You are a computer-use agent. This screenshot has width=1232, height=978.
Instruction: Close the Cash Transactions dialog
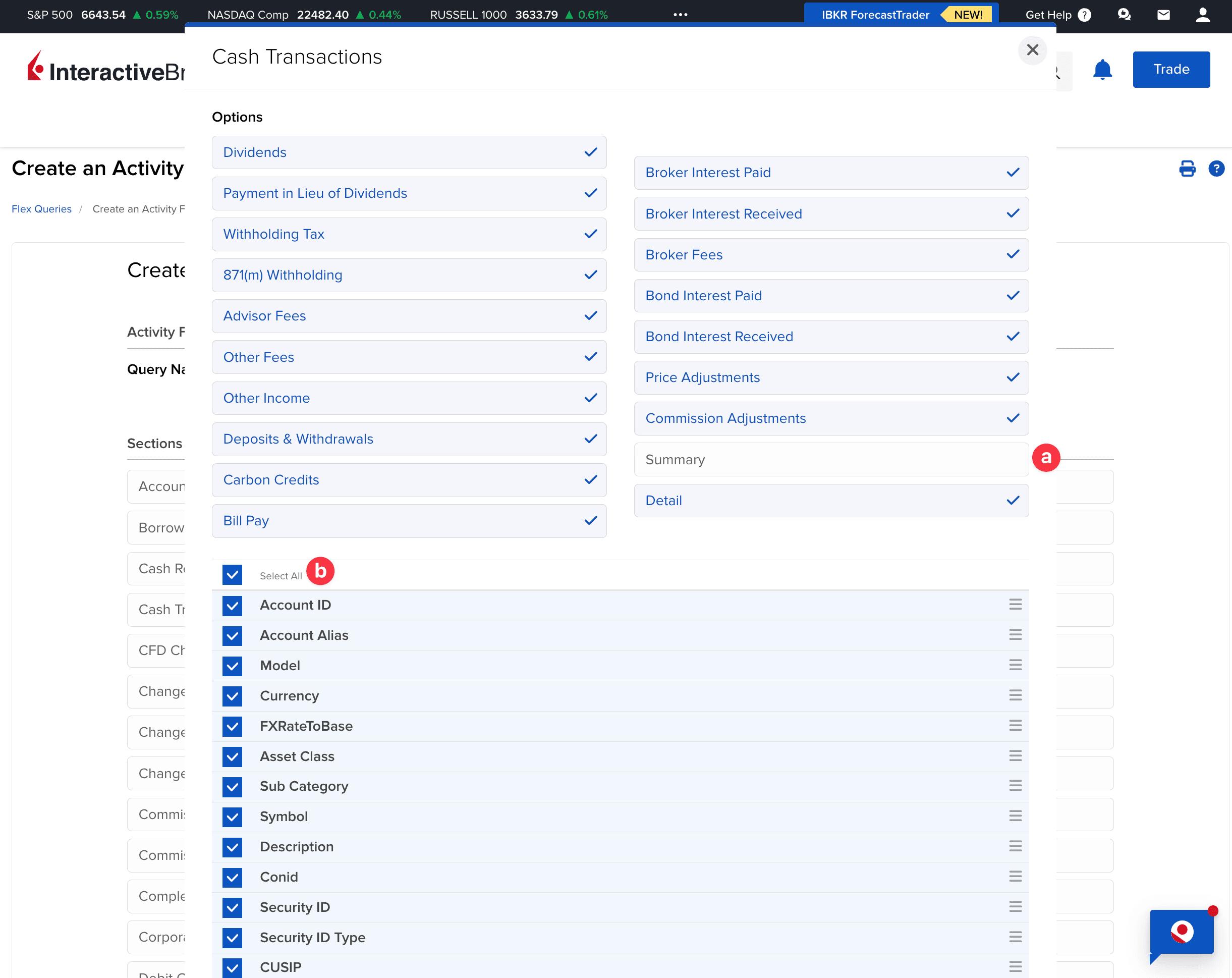[1032, 50]
